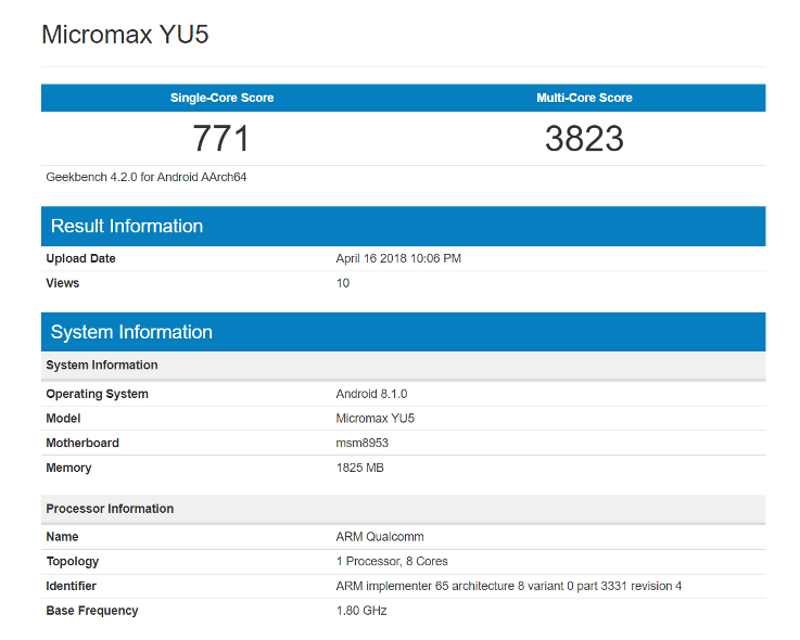
Task: Click the 1 Processor, 8 Cores value
Action: pos(392,561)
